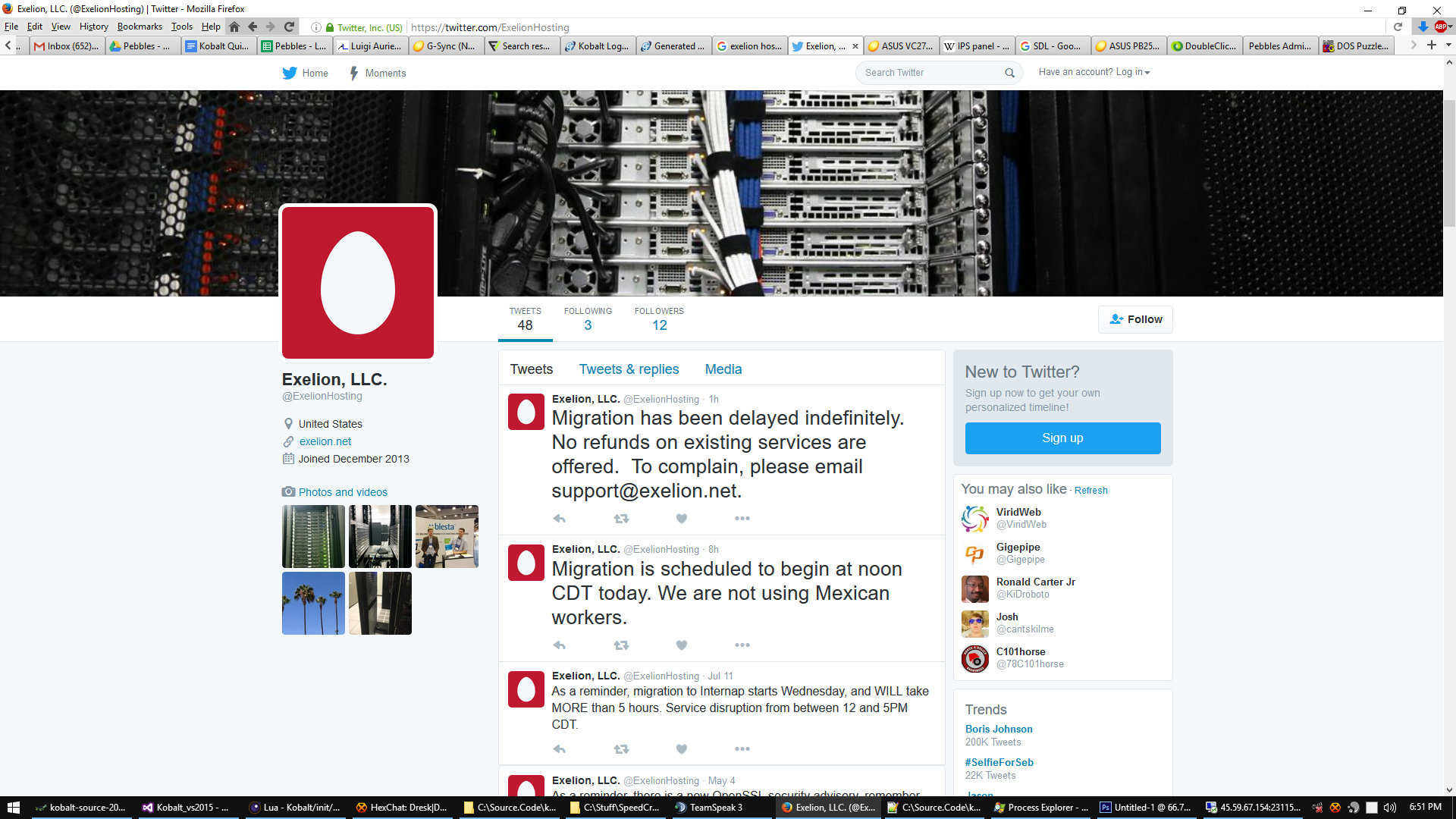
Task: Like the Jul 11 Internap reminder tweet
Action: pyautogui.click(x=682, y=749)
